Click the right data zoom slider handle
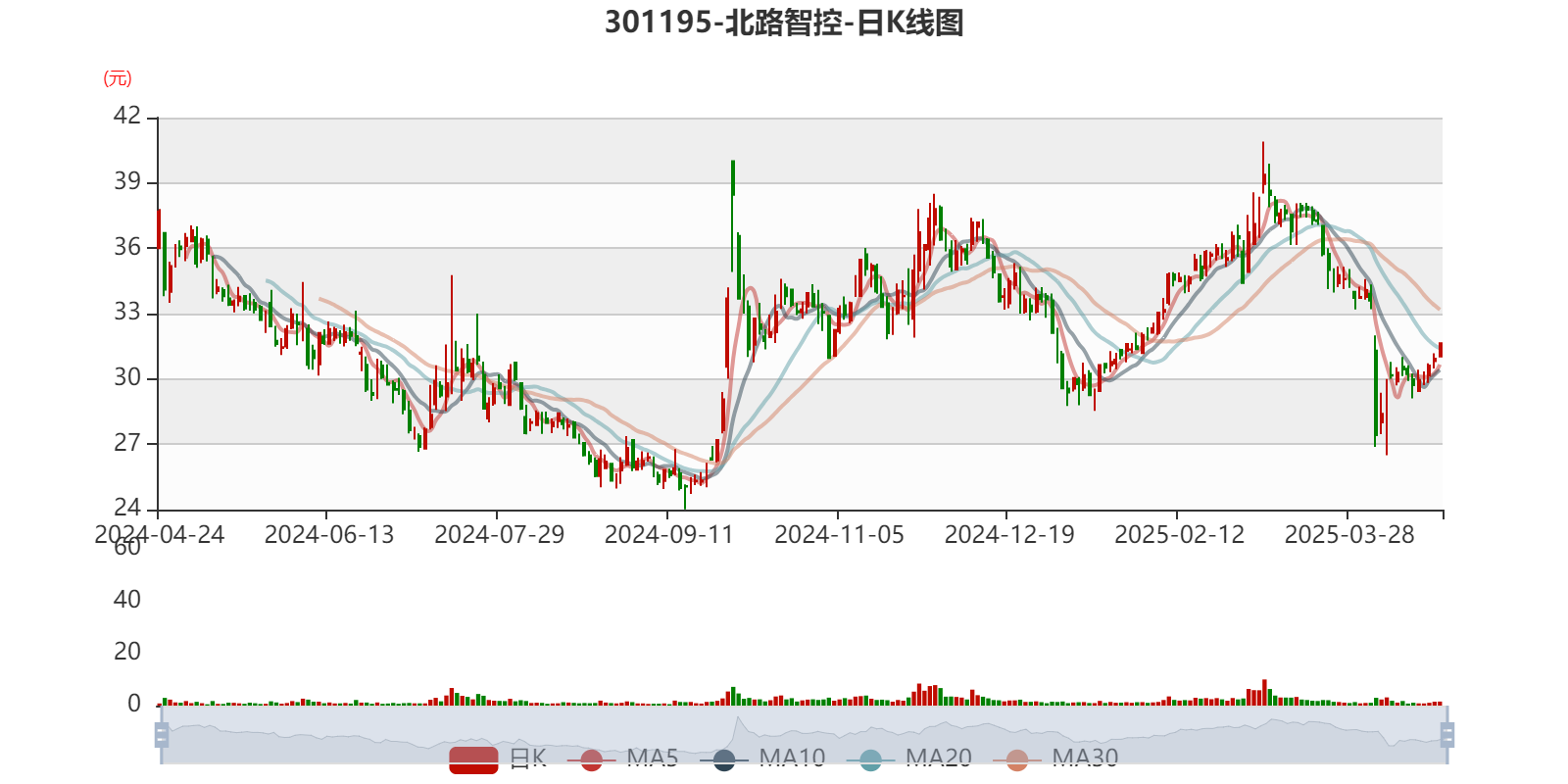This screenshot has width=1568, height=784. 1446,735
